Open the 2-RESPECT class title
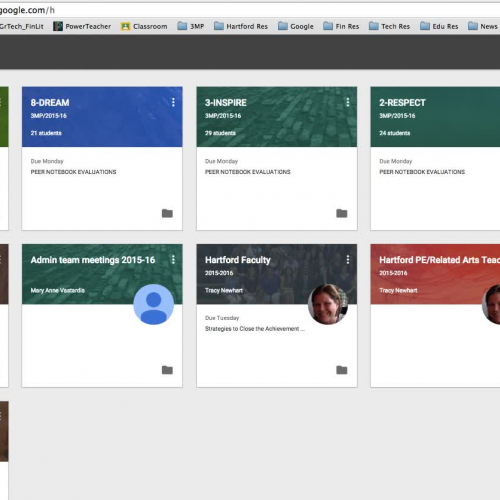Viewport: 500px width, 500px height. pos(402,103)
